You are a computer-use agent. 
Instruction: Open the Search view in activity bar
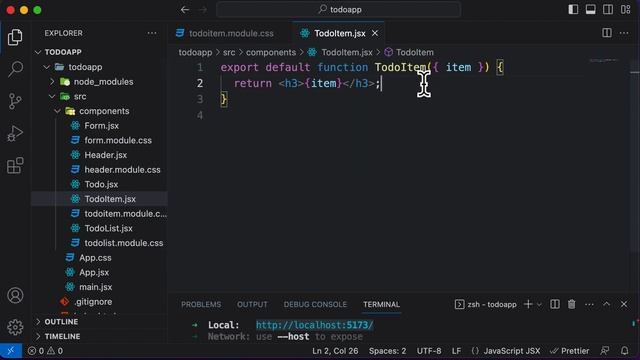[15, 69]
